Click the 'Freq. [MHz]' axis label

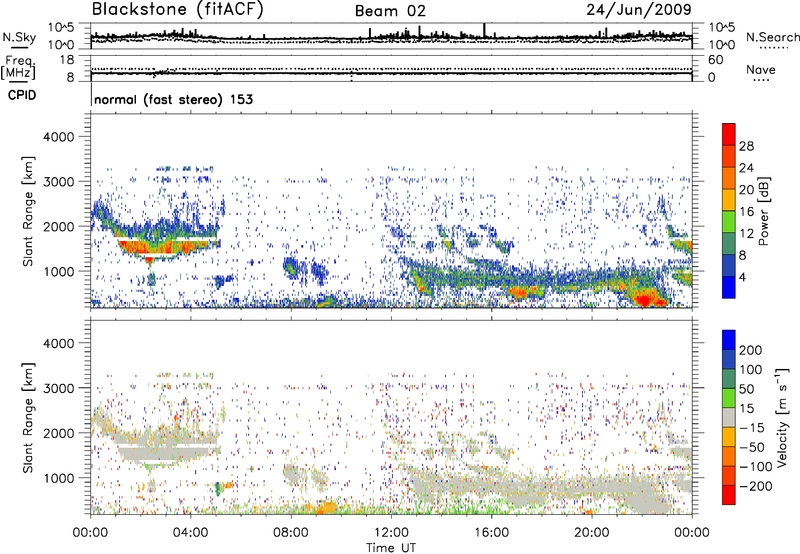(x=20, y=67)
